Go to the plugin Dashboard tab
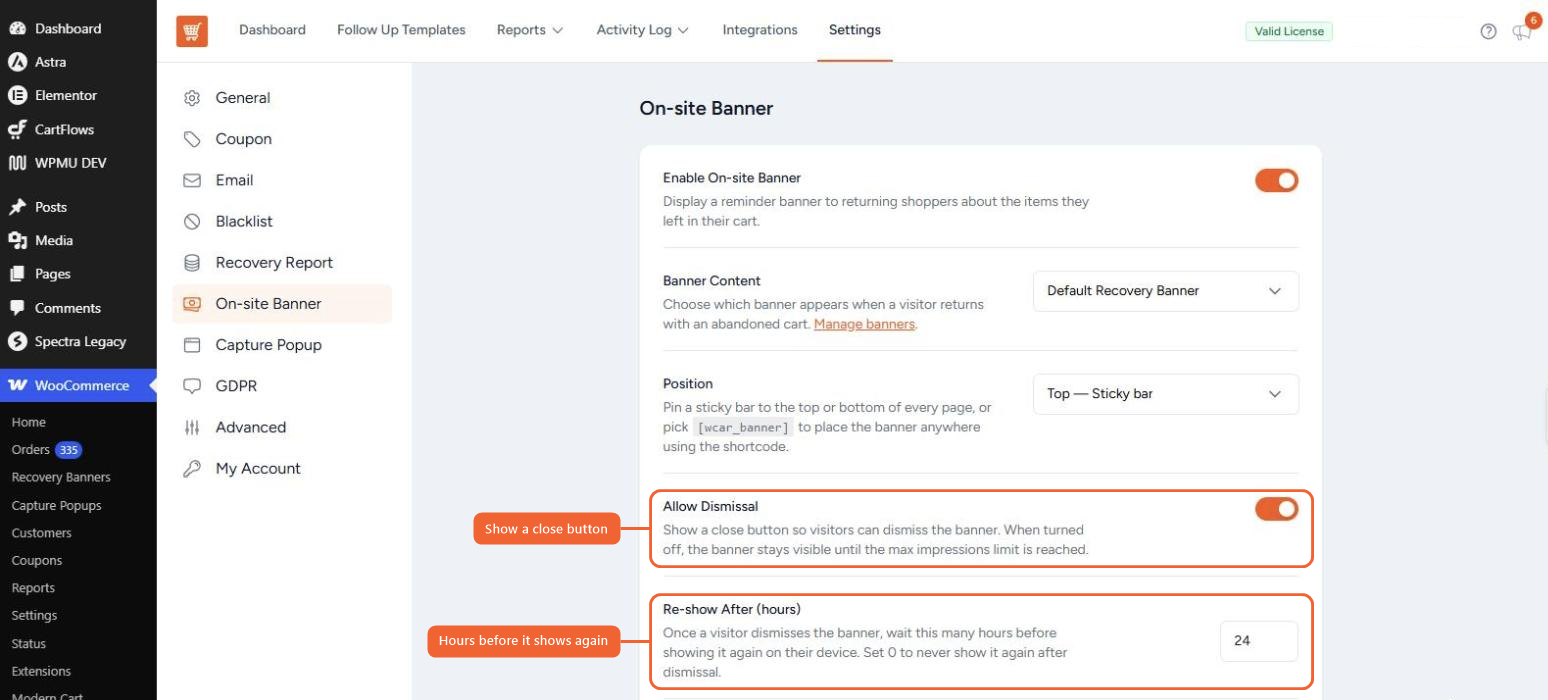Image resolution: width=1548 pixels, height=700 pixels. pyautogui.click(x=272, y=30)
